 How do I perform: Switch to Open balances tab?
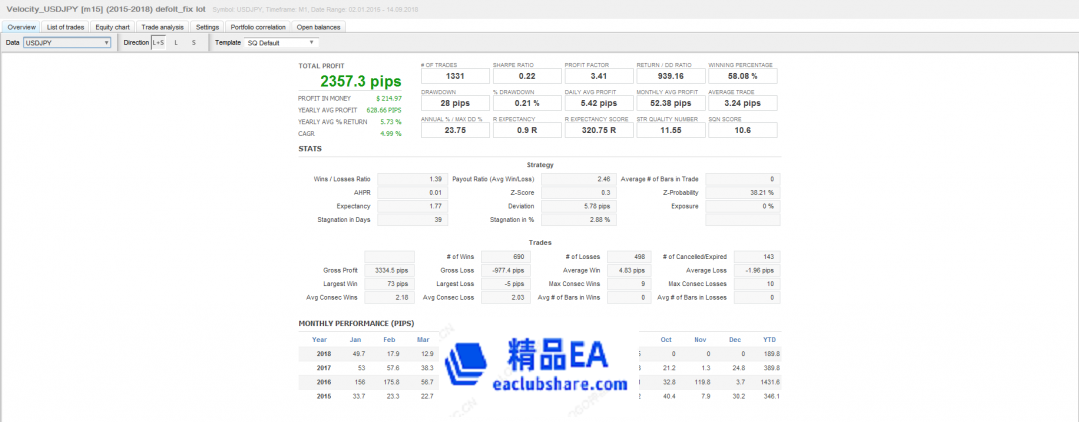(318, 27)
